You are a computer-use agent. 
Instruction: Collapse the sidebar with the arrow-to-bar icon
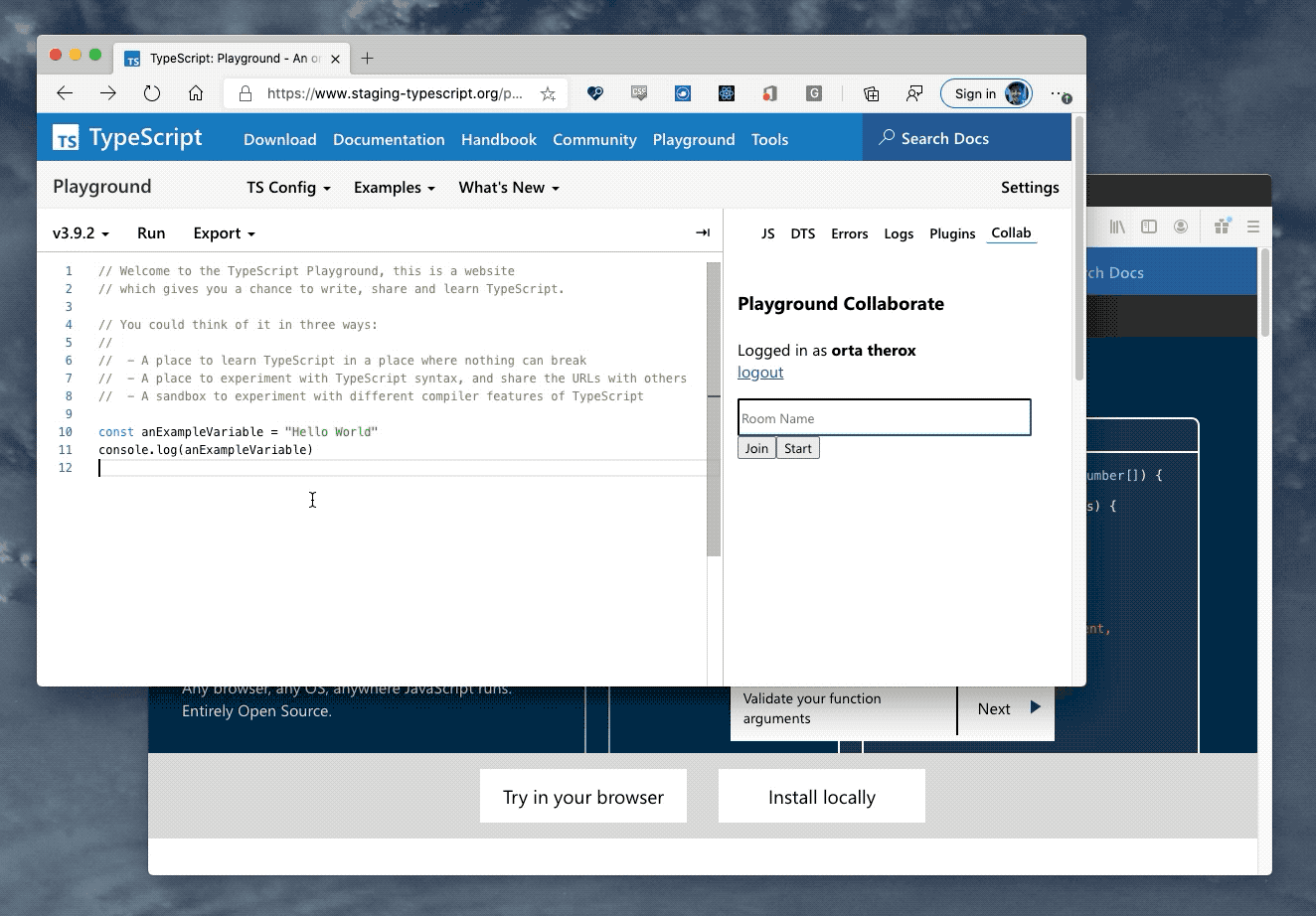pyautogui.click(x=703, y=232)
